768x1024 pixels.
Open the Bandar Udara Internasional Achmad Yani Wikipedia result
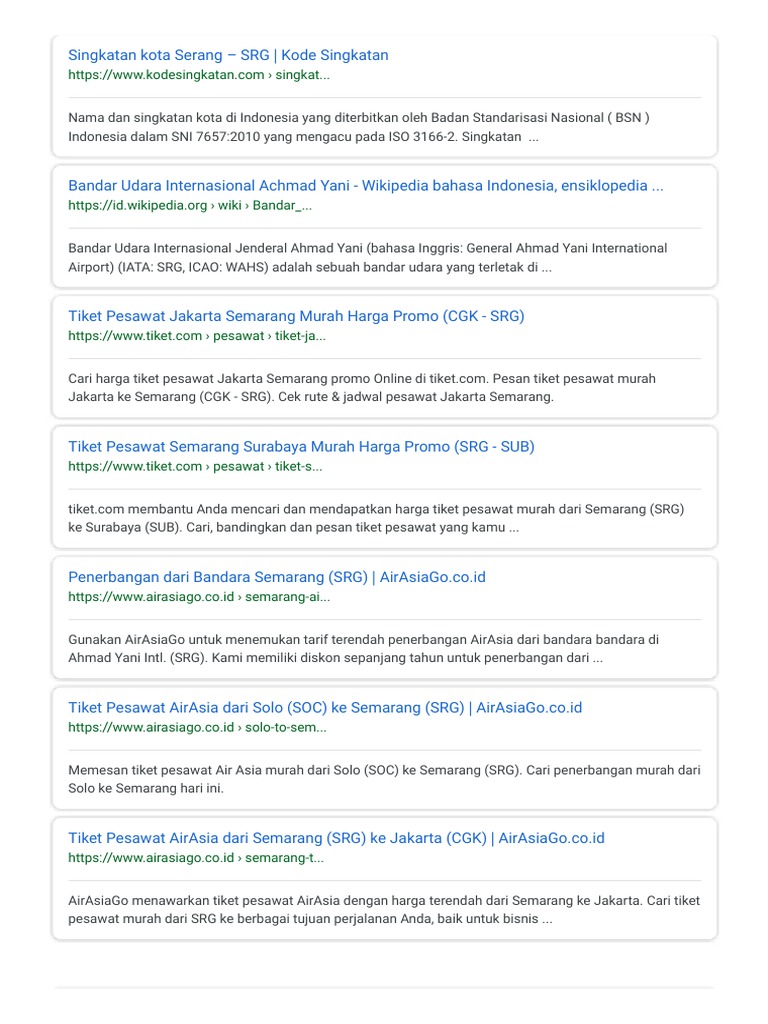tap(365, 185)
